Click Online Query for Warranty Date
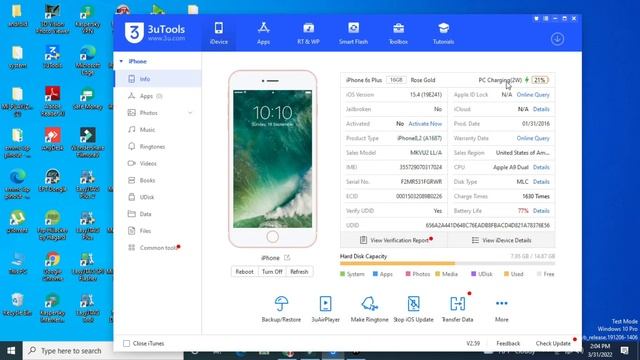 click(x=533, y=138)
